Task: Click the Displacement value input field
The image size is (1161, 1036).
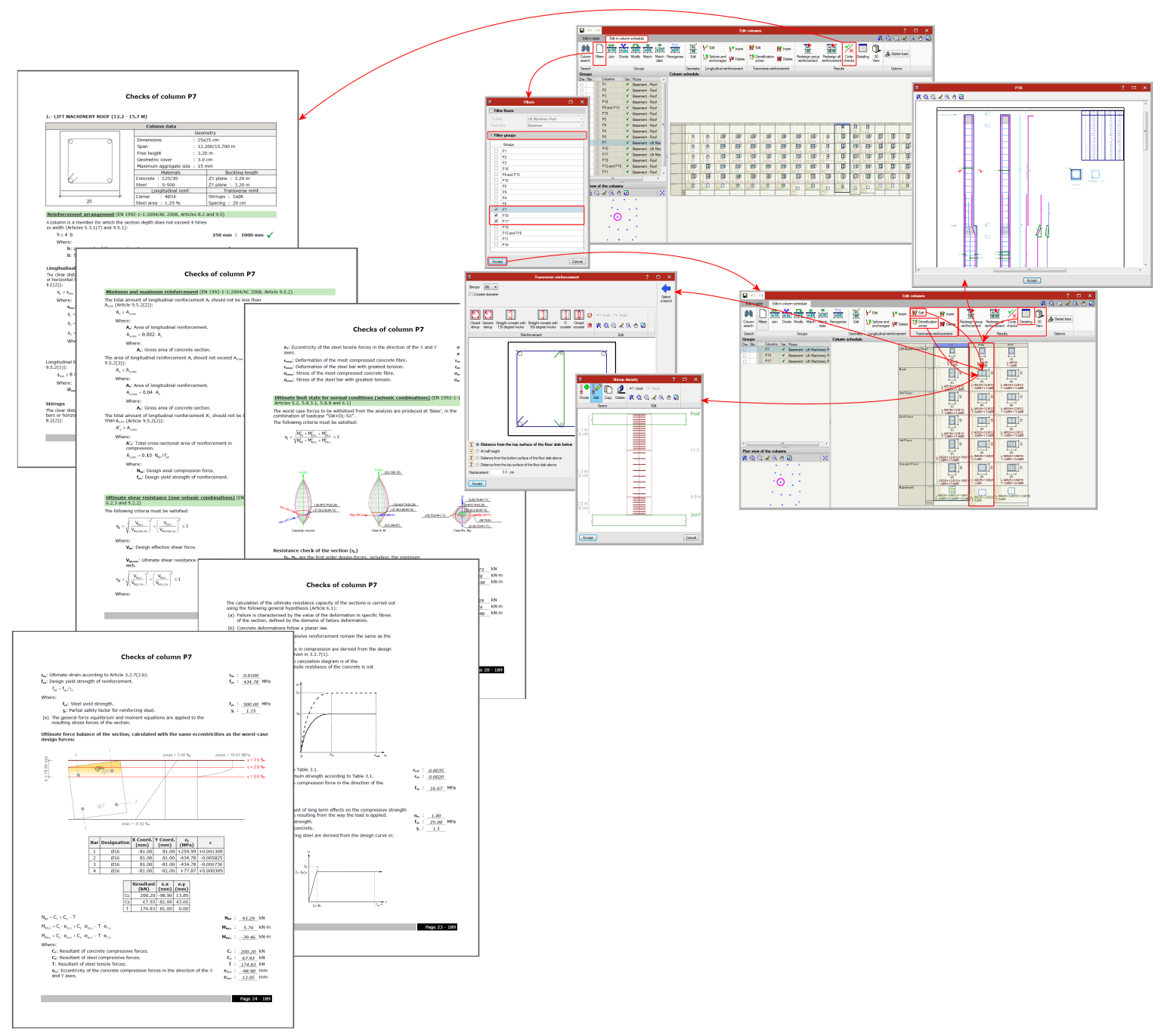Action: [x=500, y=472]
